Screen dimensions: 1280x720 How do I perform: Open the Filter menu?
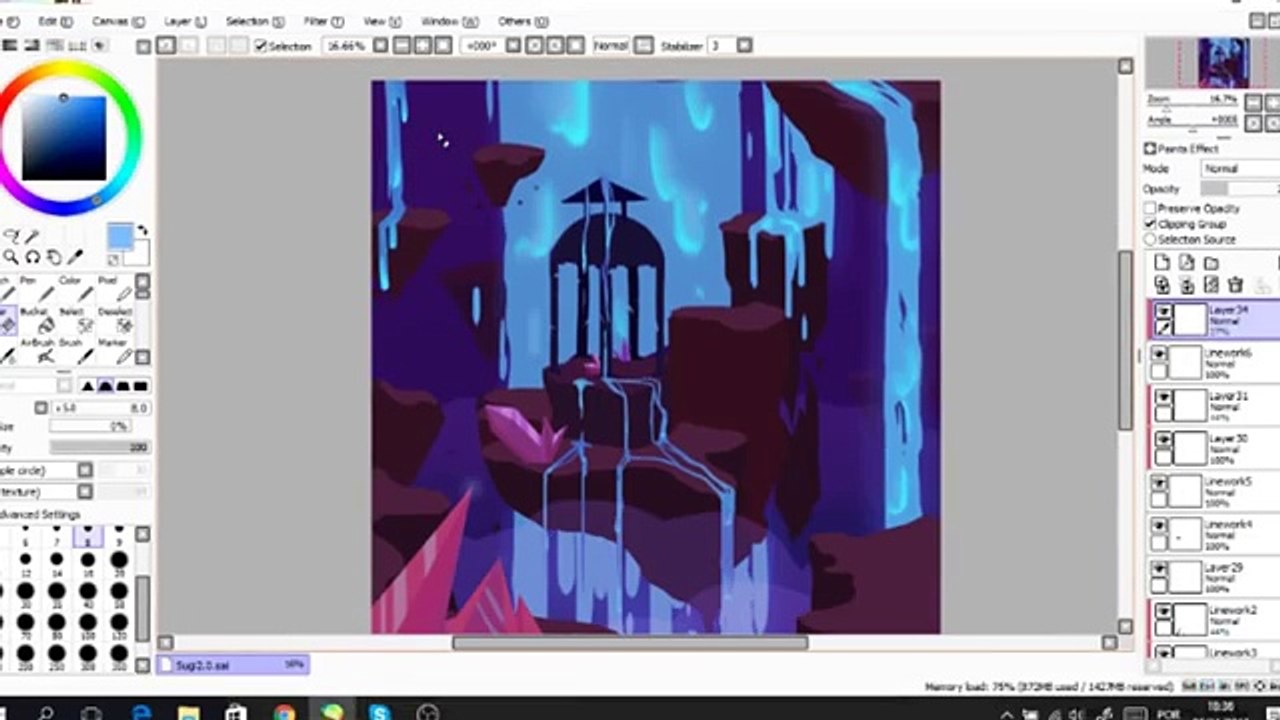[x=323, y=21]
